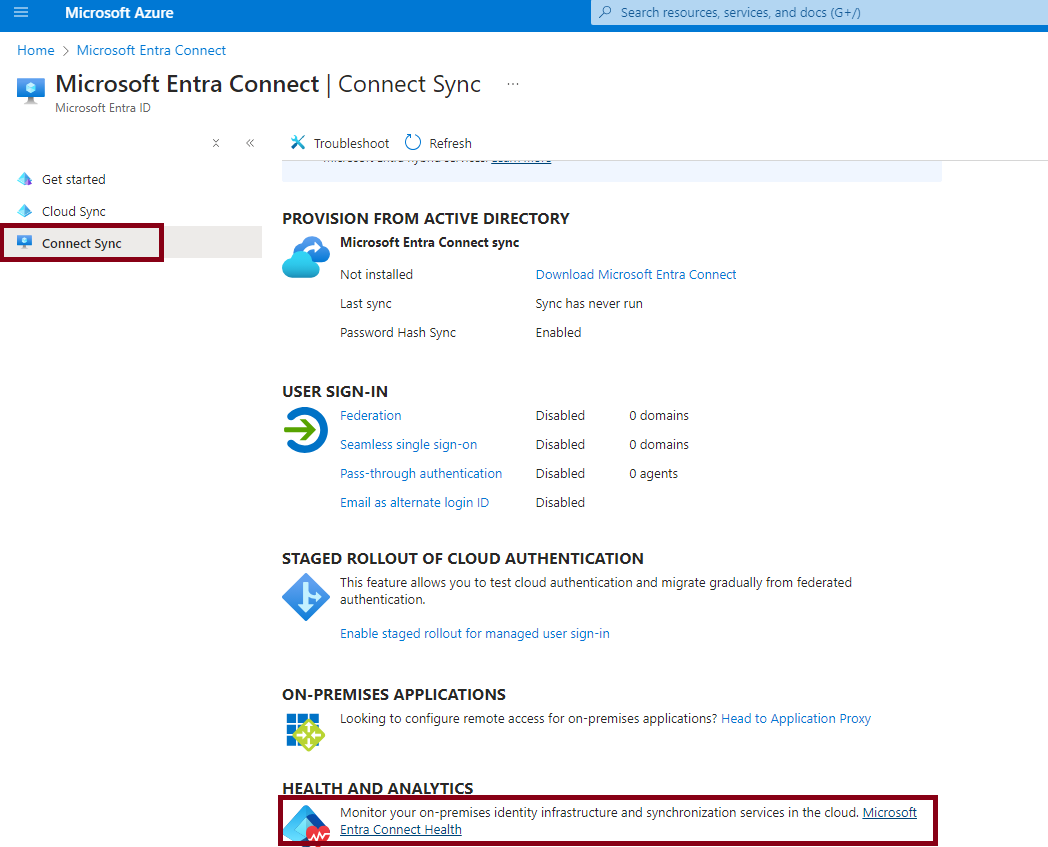Click the Learn more link in banner

point(521,160)
